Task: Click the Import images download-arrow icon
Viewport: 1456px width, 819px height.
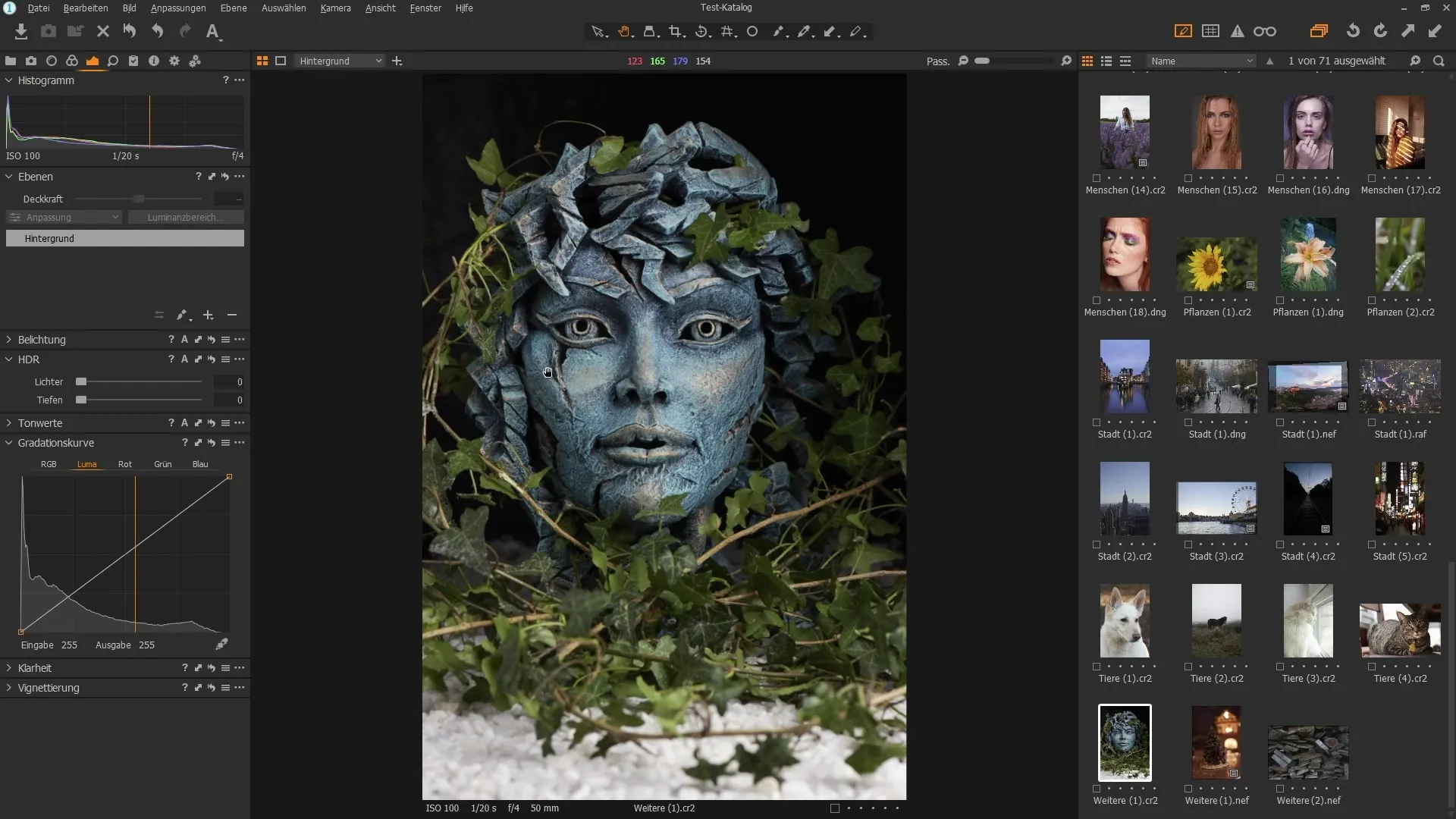Action: click(21, 31)
